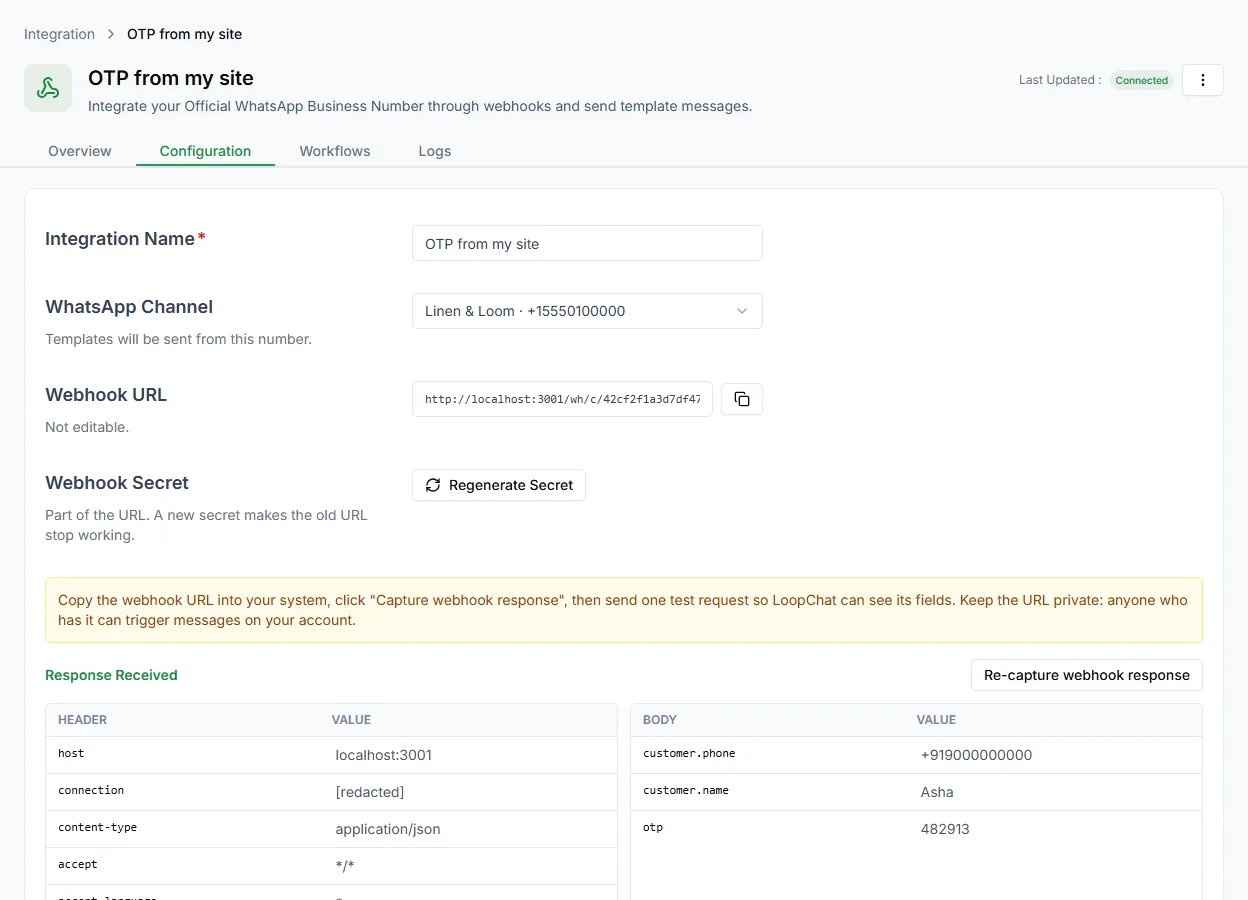Image resolution: width=1248 pixels, height=900 pixels.
Task: Click the otp body field name
Action: pyautogui.click(x=653, y=827)
